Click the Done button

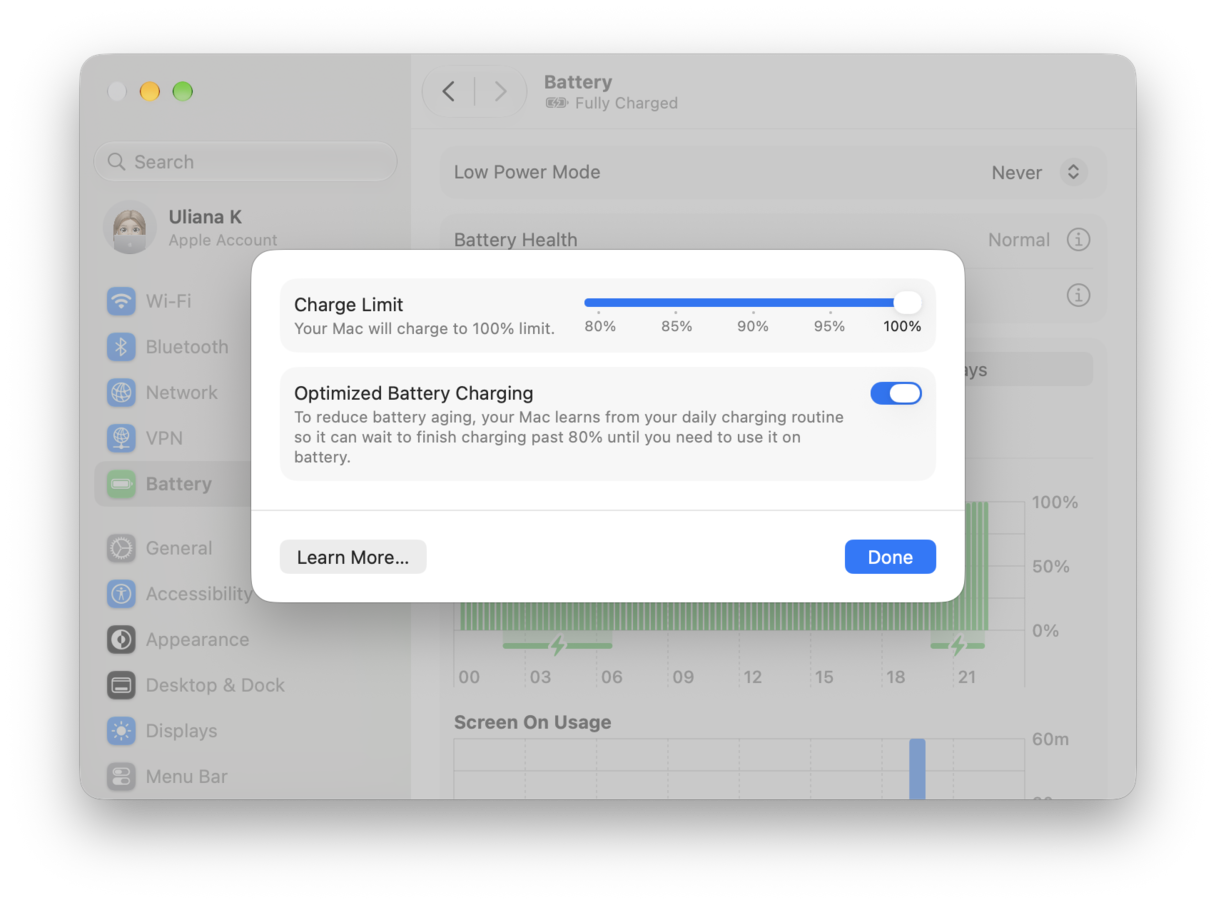pyautogui.click(x=890, y=557)
